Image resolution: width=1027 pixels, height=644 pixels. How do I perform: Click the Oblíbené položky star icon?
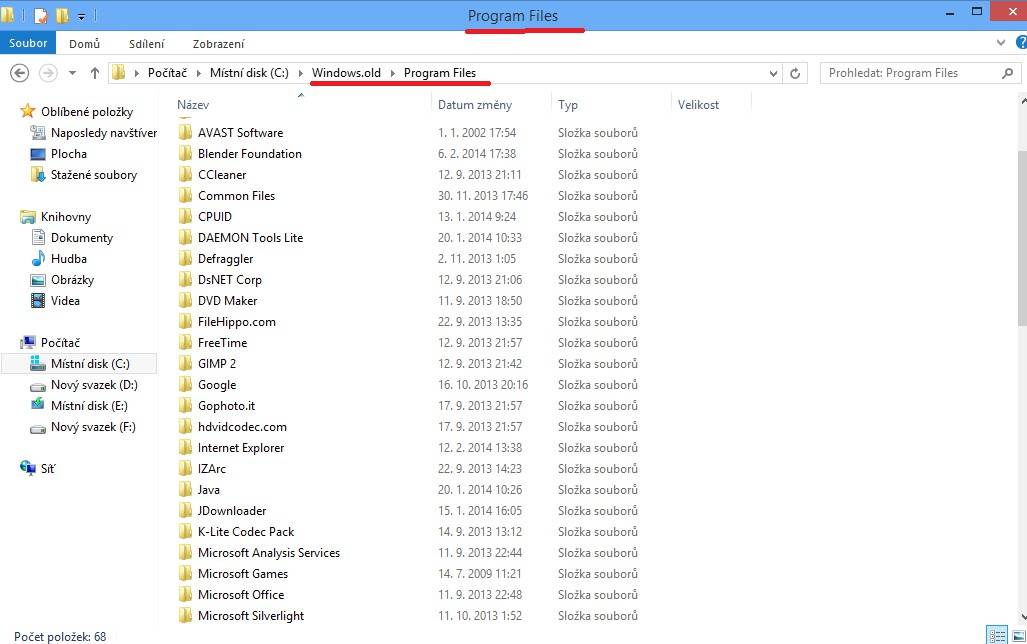(x=28, y=111)
